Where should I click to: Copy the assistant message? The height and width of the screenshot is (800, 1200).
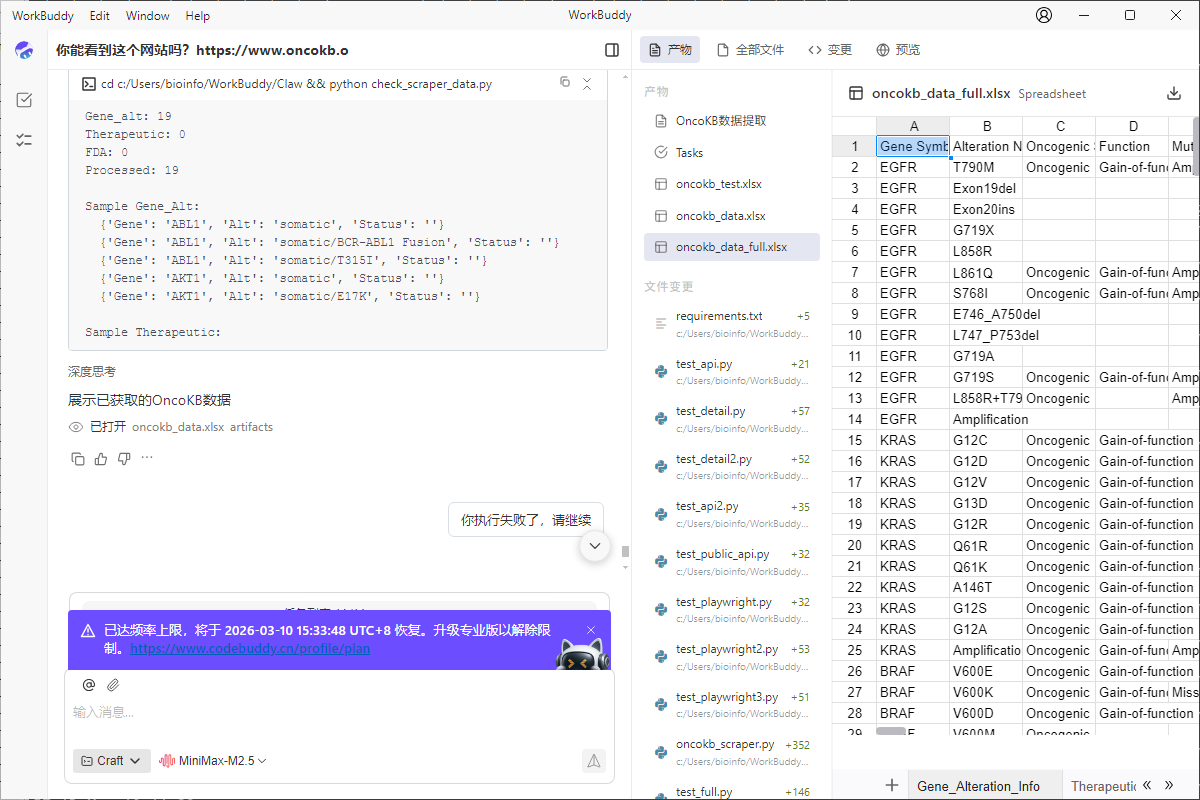pos(78,459)
